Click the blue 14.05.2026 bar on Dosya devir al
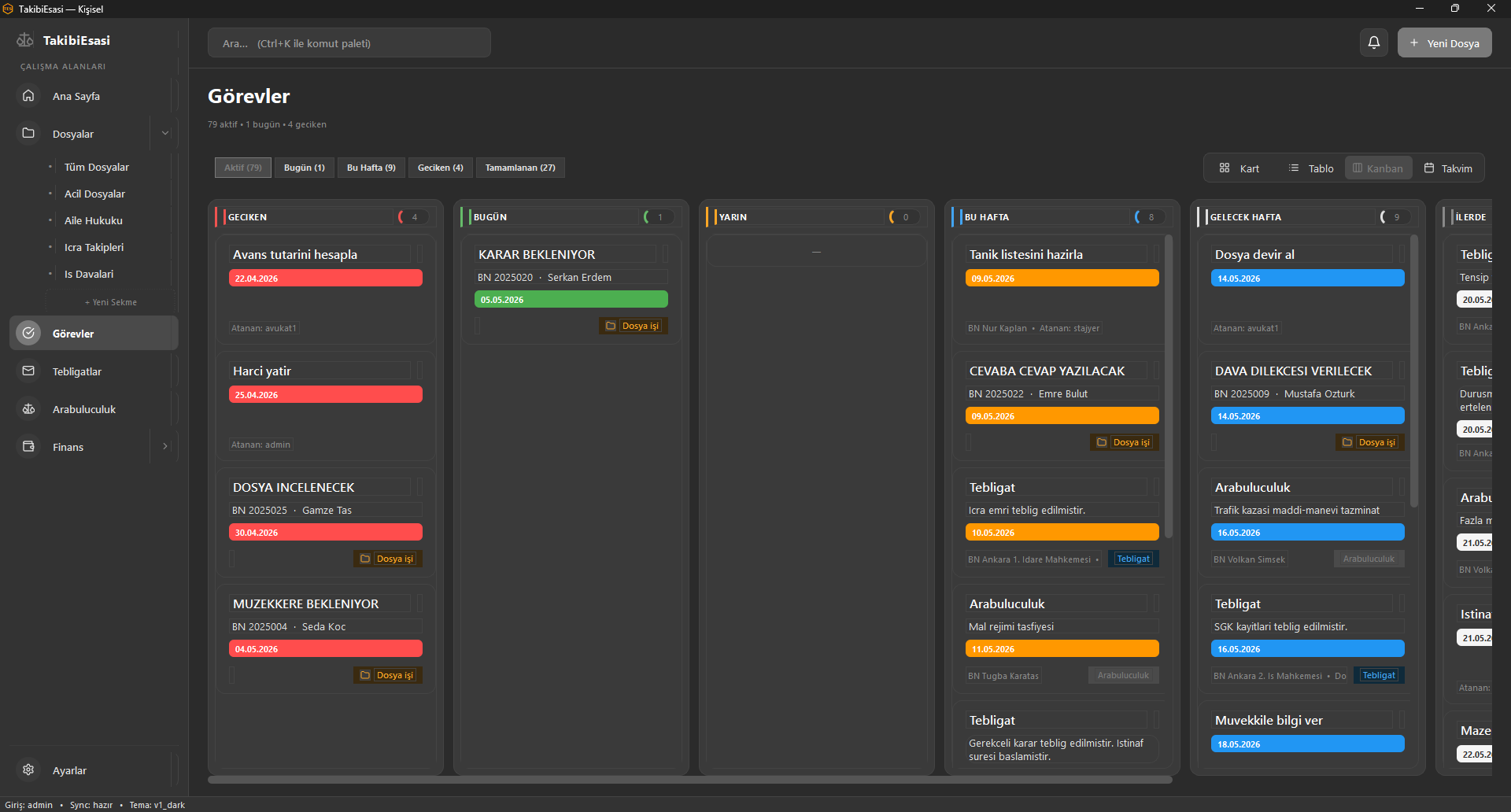Screen dimensions: 1511x812 coord(1308,278)
